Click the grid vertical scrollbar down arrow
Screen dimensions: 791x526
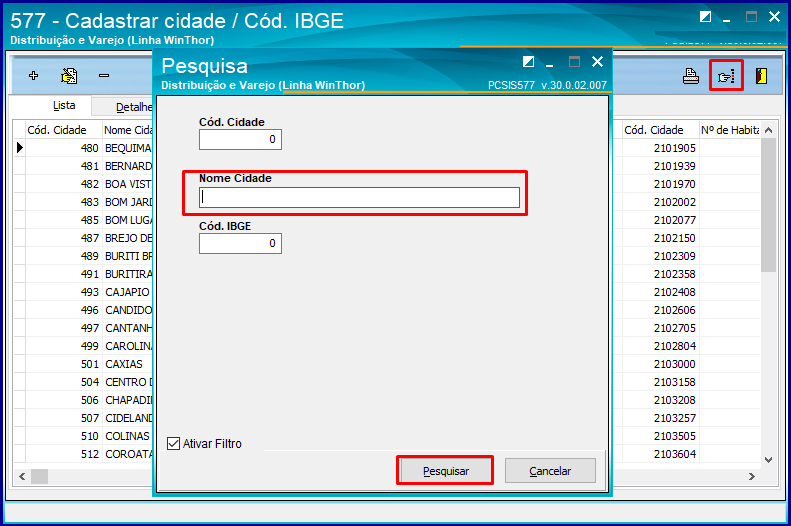click(768, 459)
